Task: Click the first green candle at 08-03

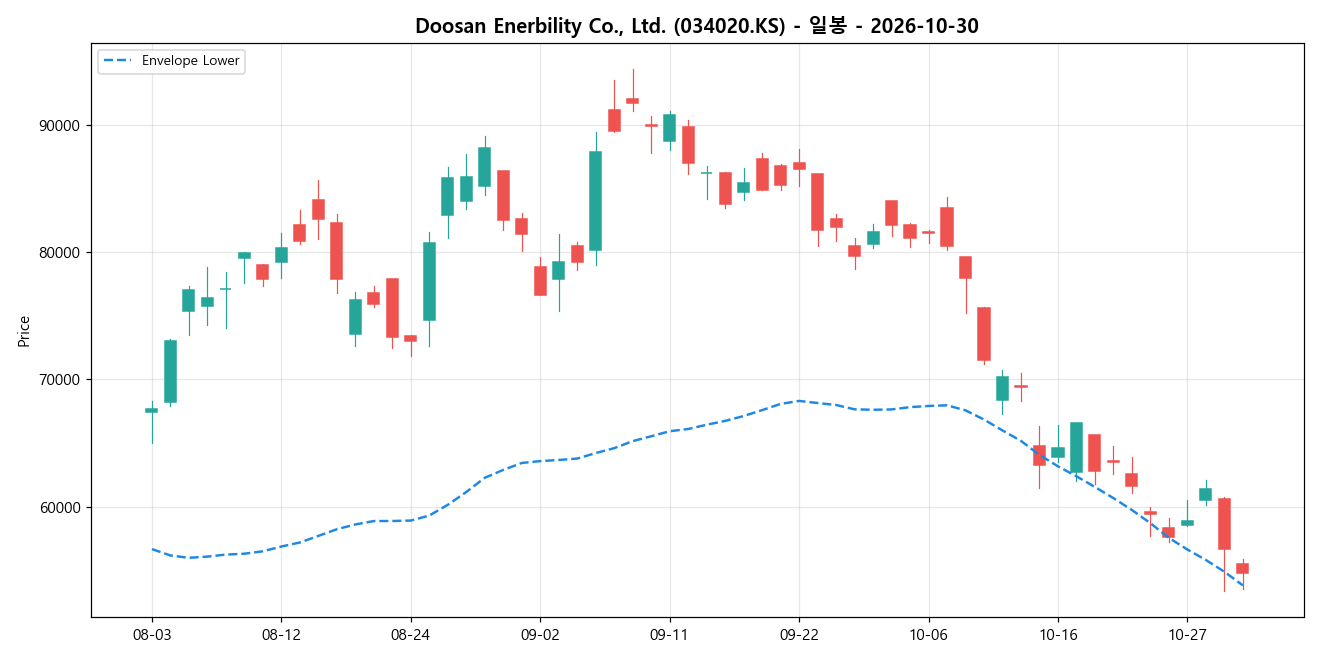Action: [x=152, y=410]
